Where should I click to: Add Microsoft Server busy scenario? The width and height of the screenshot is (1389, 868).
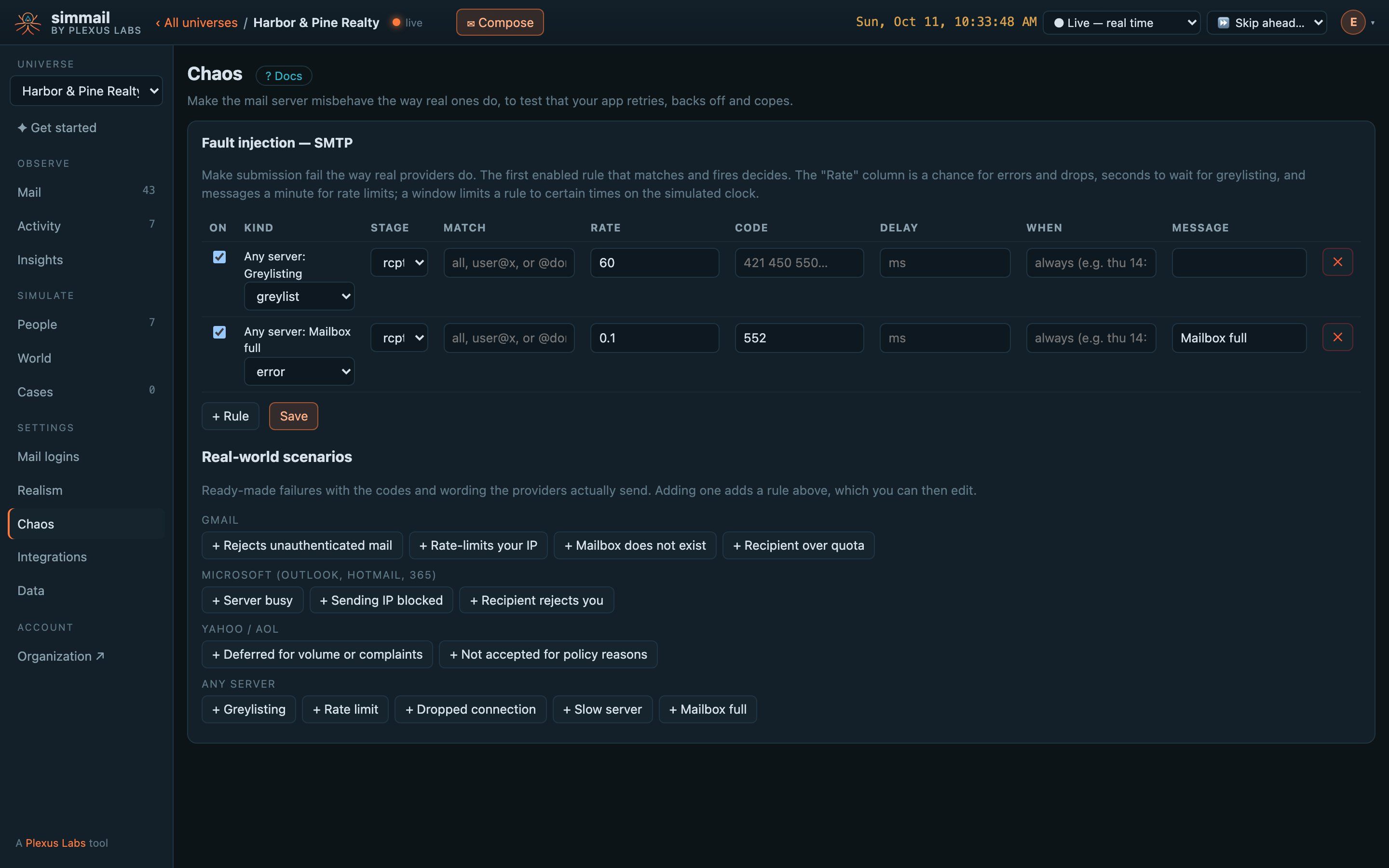252,600
